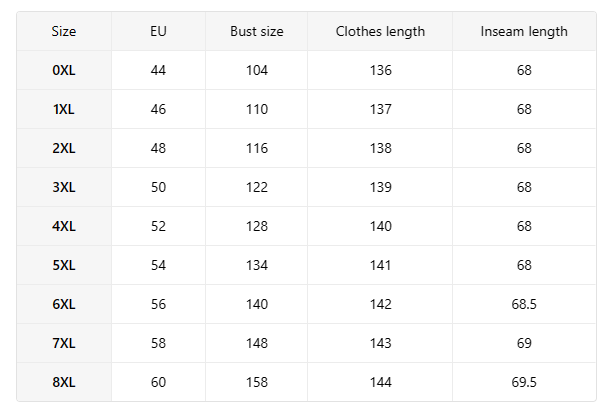
Task: Click EU value 44 in 0XL row
Action: tap(158, 70)
